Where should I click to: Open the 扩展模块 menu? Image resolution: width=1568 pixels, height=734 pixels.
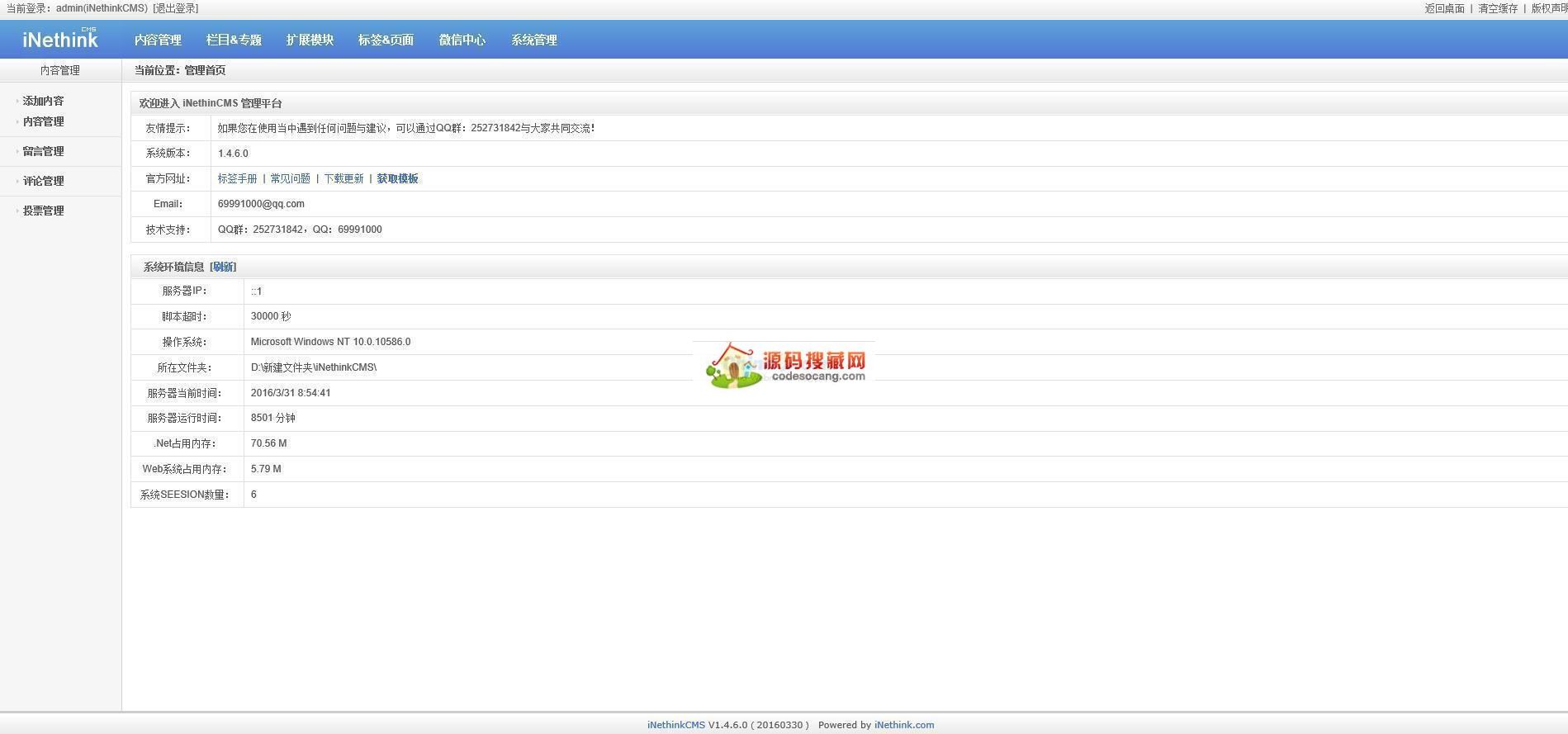click(x=310, y=40)
